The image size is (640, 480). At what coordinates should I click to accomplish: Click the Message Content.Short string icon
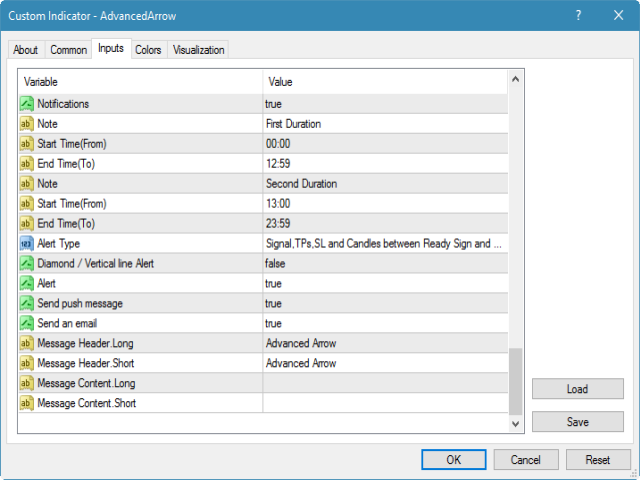pyautogui.click(x=27, y=404)
